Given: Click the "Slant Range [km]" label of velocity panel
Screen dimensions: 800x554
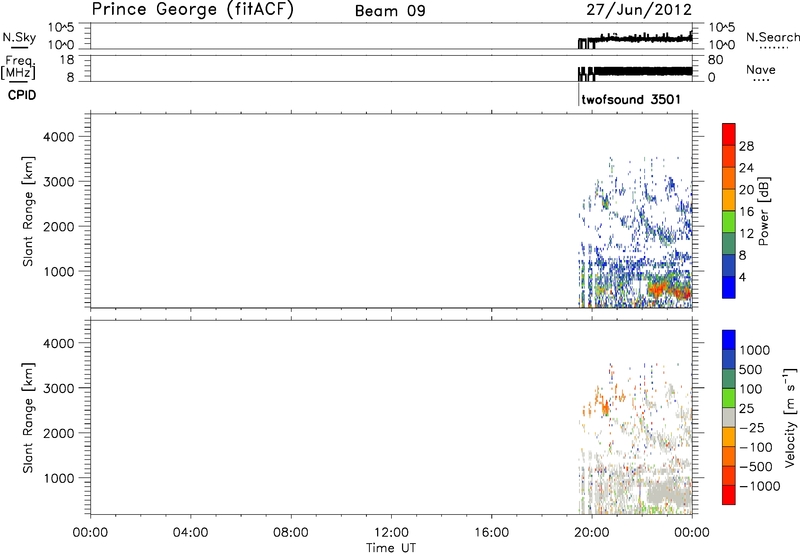Looking at the screenshot, I should (x=28, y=418).
